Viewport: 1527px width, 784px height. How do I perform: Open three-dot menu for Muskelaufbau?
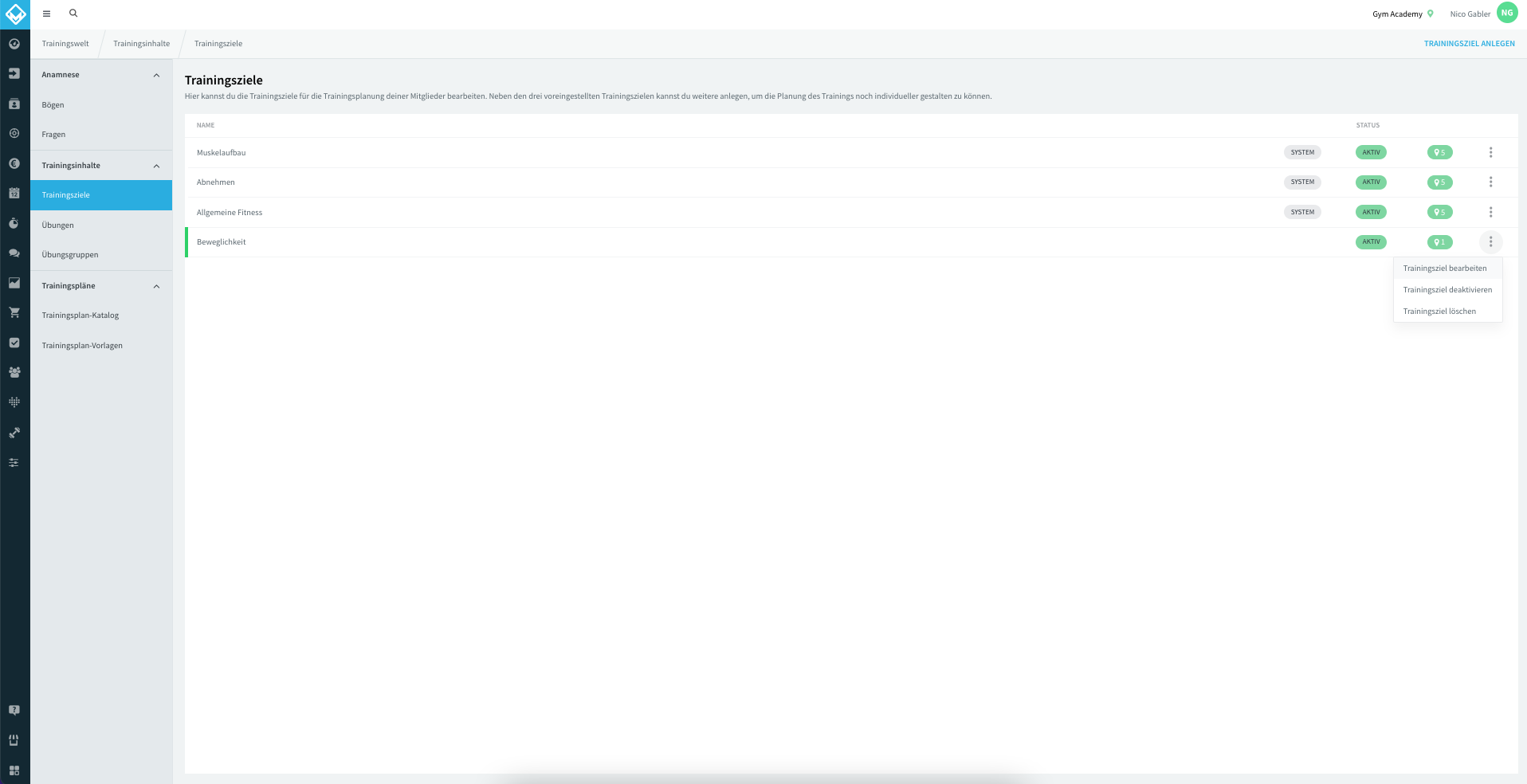(1490, 152)
